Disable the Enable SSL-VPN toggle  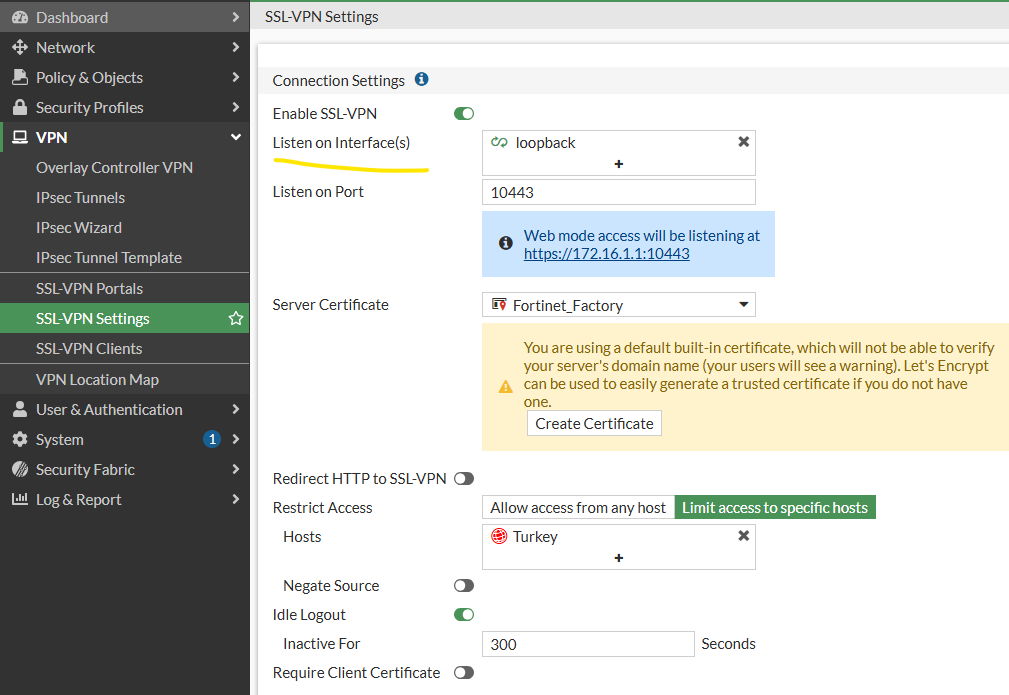463,113
